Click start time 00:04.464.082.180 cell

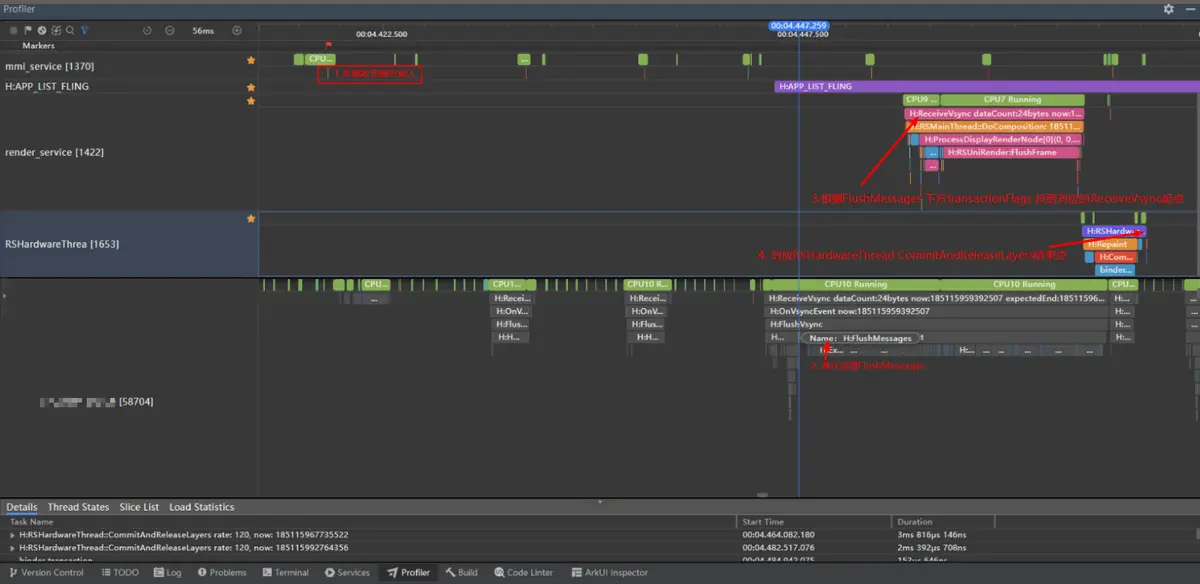coord(778,535)
